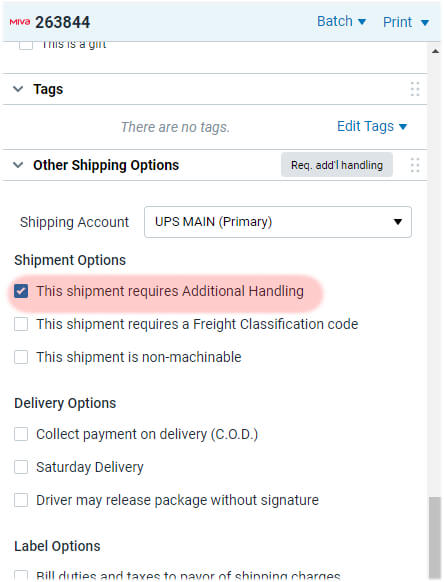
Task: Grab the Tags section drag handle
Action: 415,89
